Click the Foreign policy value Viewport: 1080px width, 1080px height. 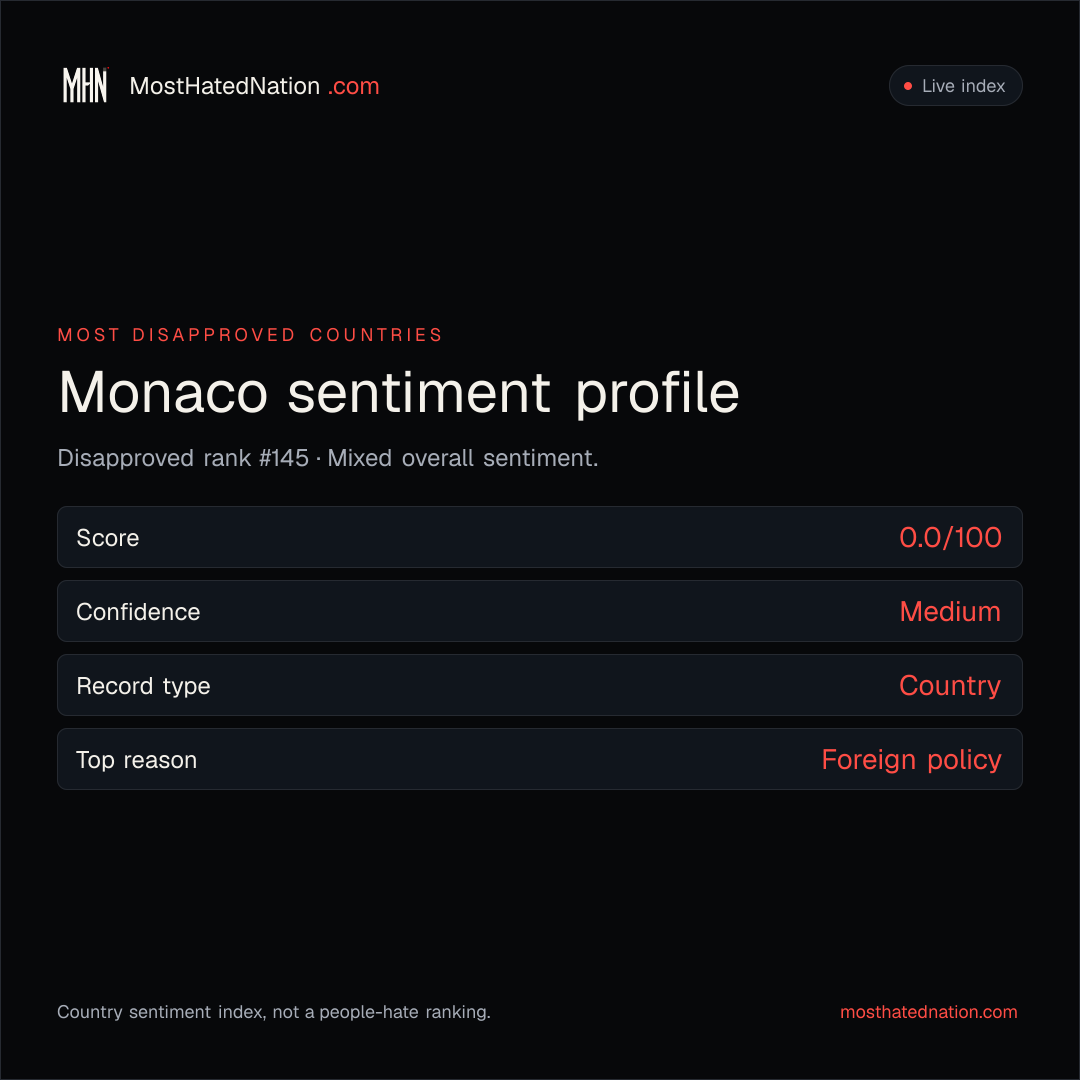click(911, 760)
